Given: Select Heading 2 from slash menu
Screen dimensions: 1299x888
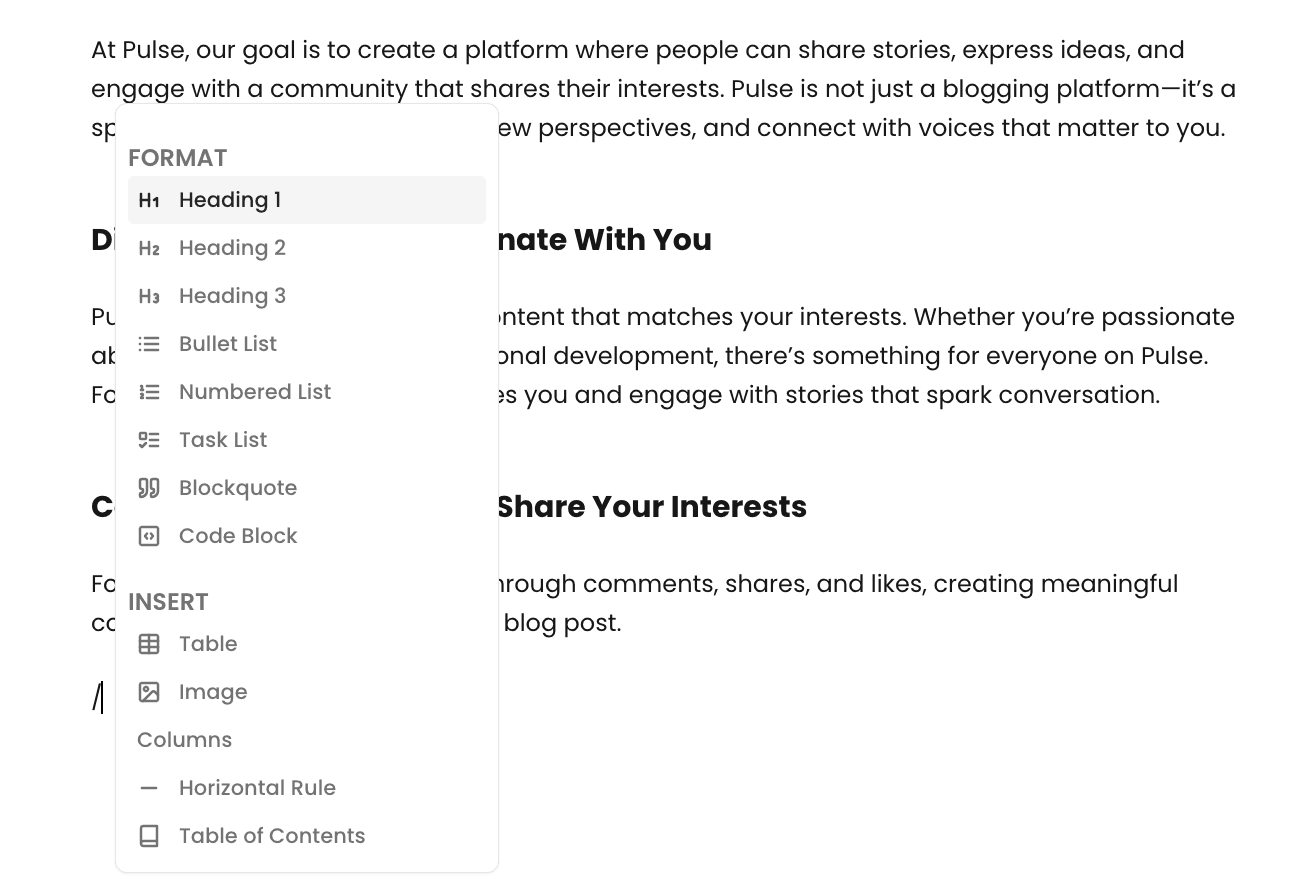Looking at the screenshot, I should pos(232,248).
